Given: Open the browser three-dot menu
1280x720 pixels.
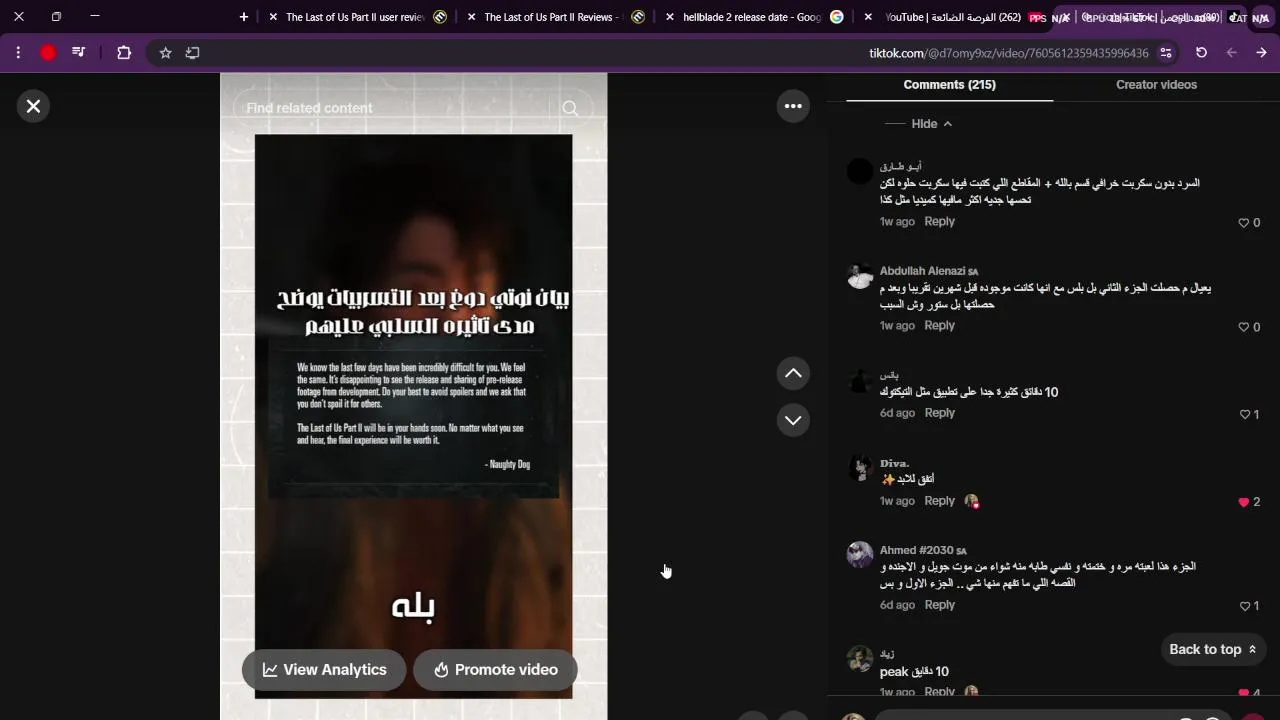Looking at the screenshot, I should point(18,53).
